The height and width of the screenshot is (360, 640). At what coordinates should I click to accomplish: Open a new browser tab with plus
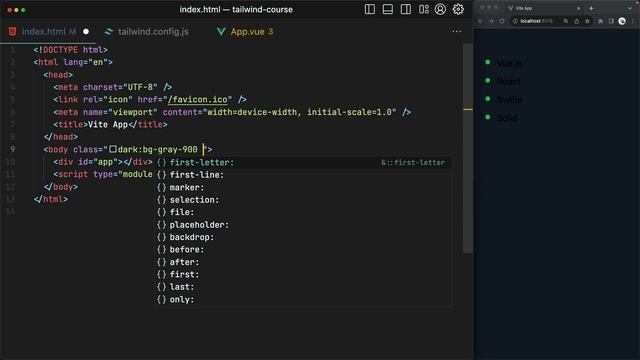tap(591, 8)
